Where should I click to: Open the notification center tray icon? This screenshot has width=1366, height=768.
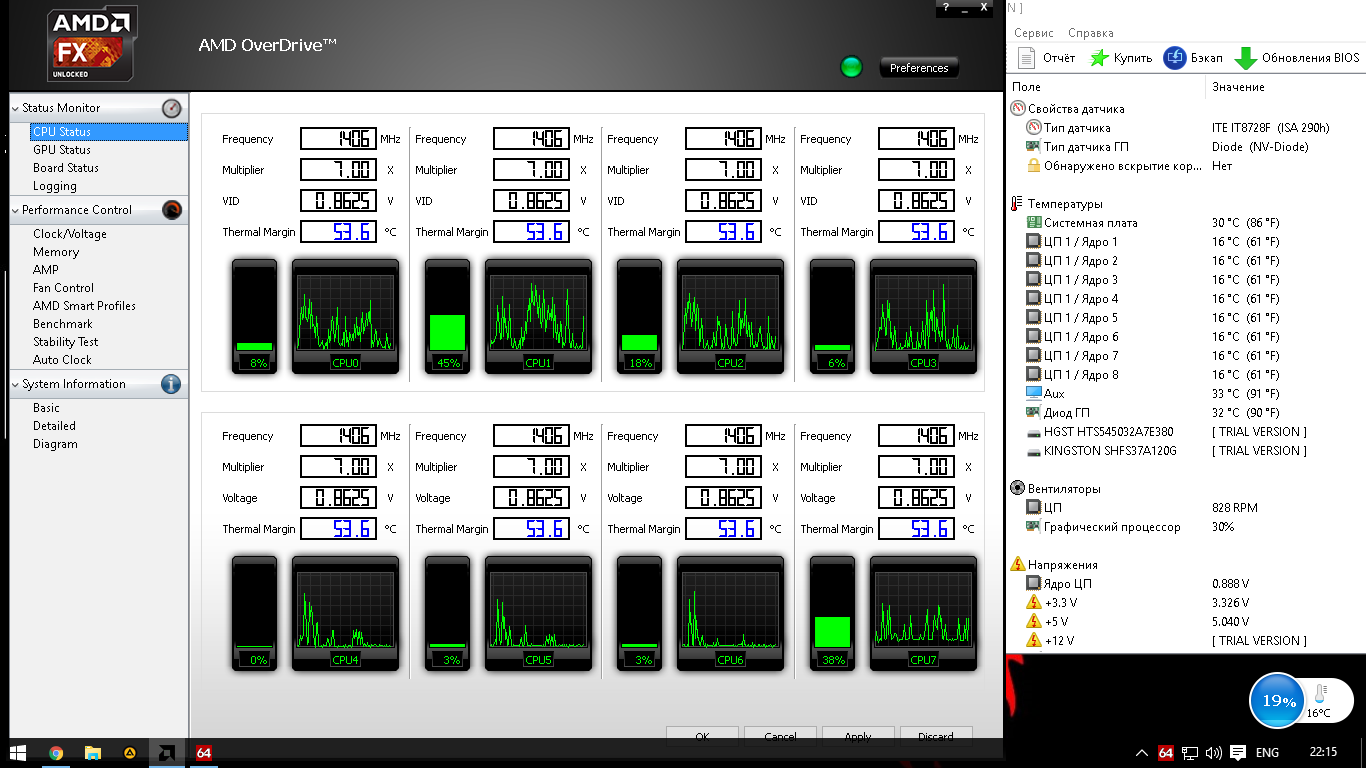point(1238,753)
